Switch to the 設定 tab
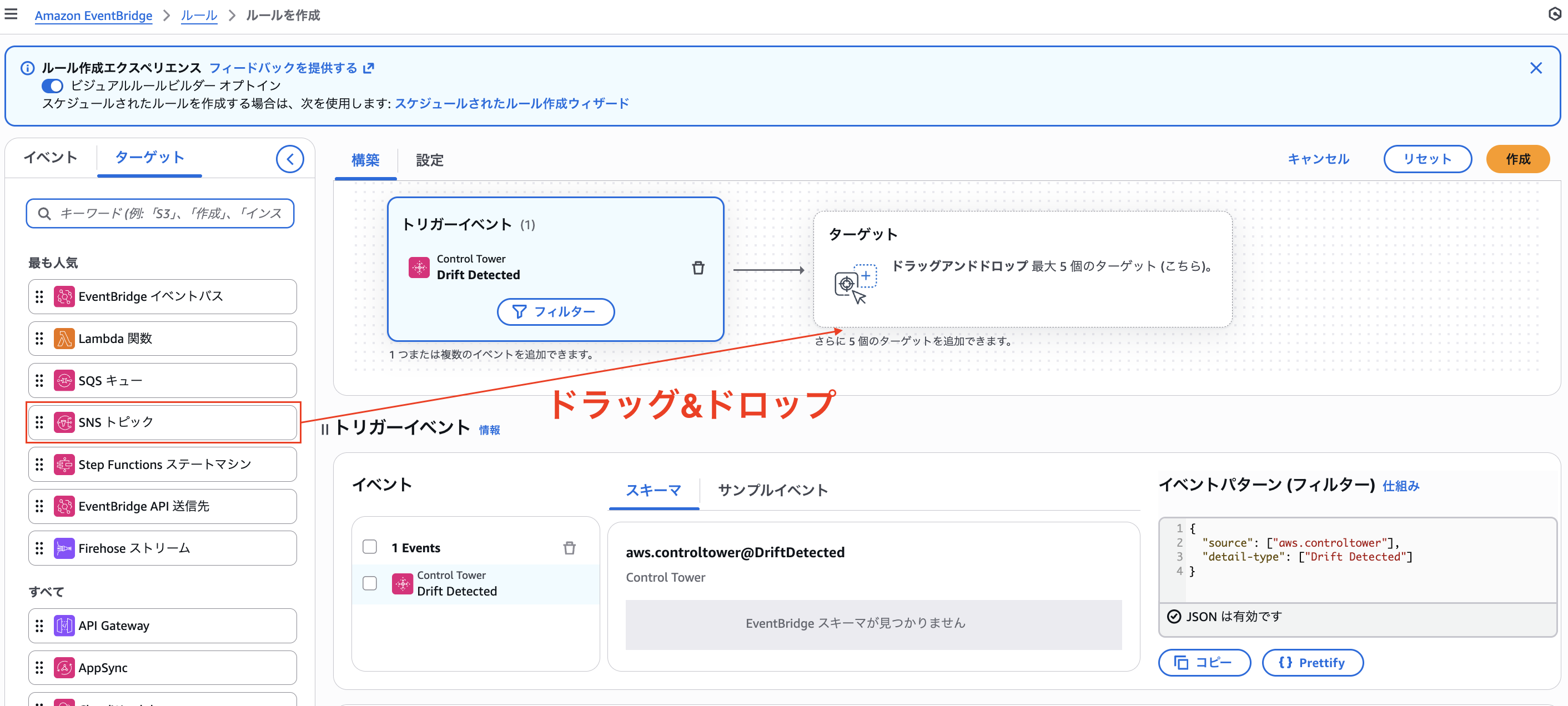The image size is (1568, 706). [x=429, y=160]
